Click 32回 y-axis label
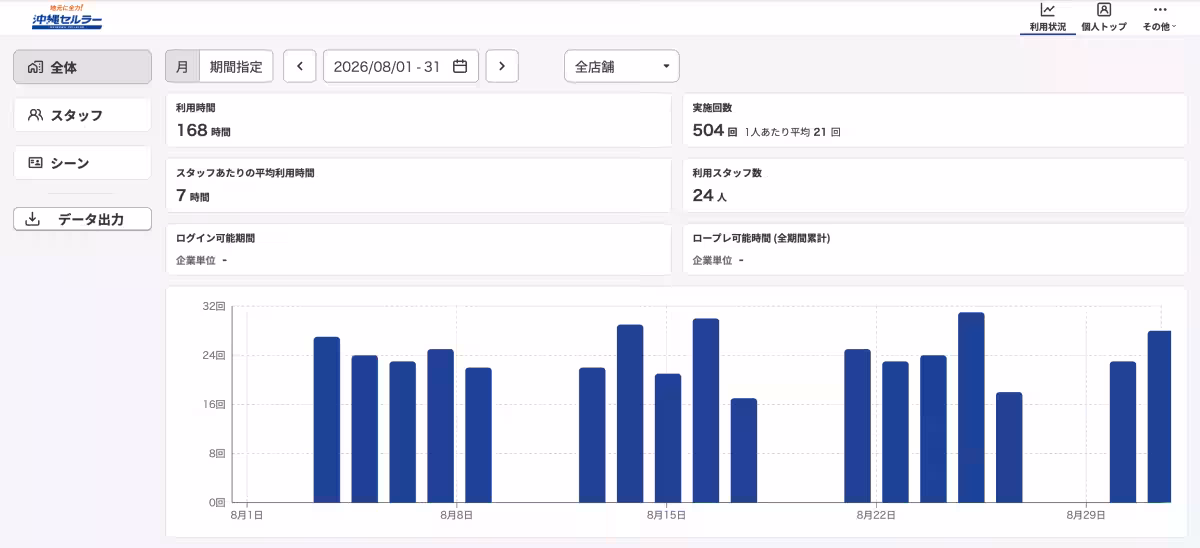The height and width of the screenshot is (548, 1200). pos(214,306)
